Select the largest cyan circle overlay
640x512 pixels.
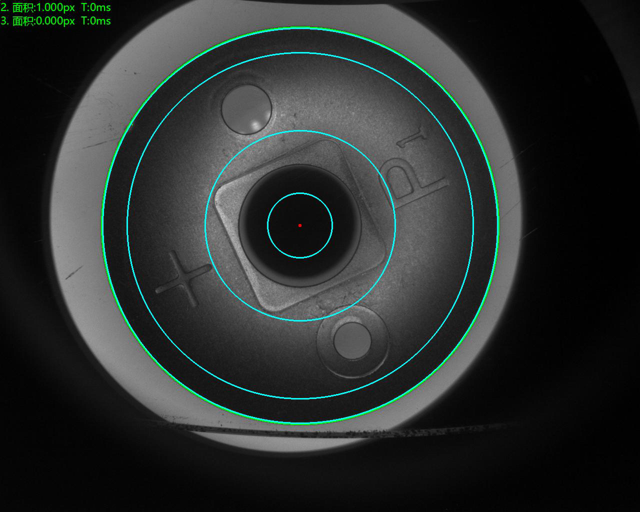[x=127, y=226]
